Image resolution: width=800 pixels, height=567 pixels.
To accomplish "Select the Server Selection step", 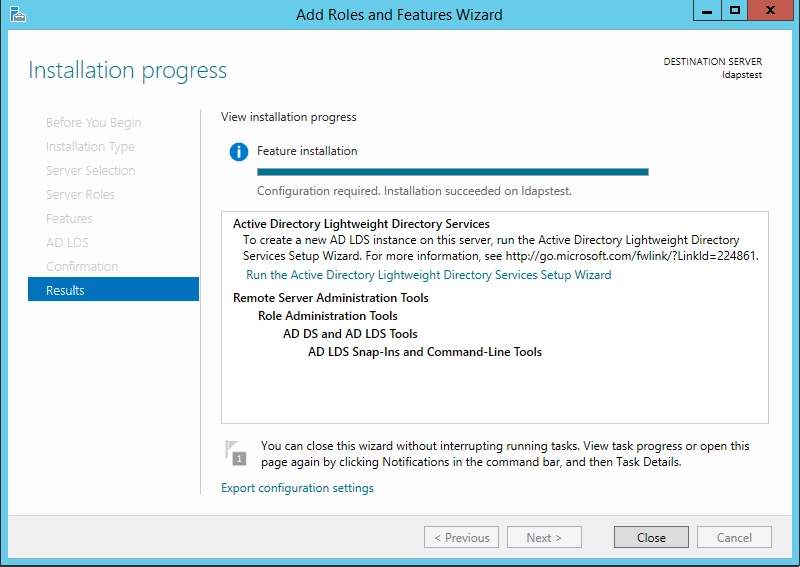I will pos(90,170).
